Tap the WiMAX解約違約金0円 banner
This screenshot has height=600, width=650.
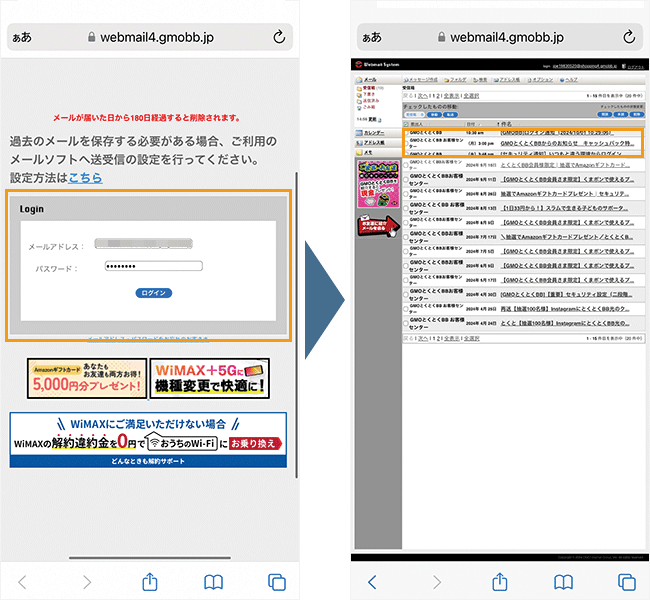(148, 440)
